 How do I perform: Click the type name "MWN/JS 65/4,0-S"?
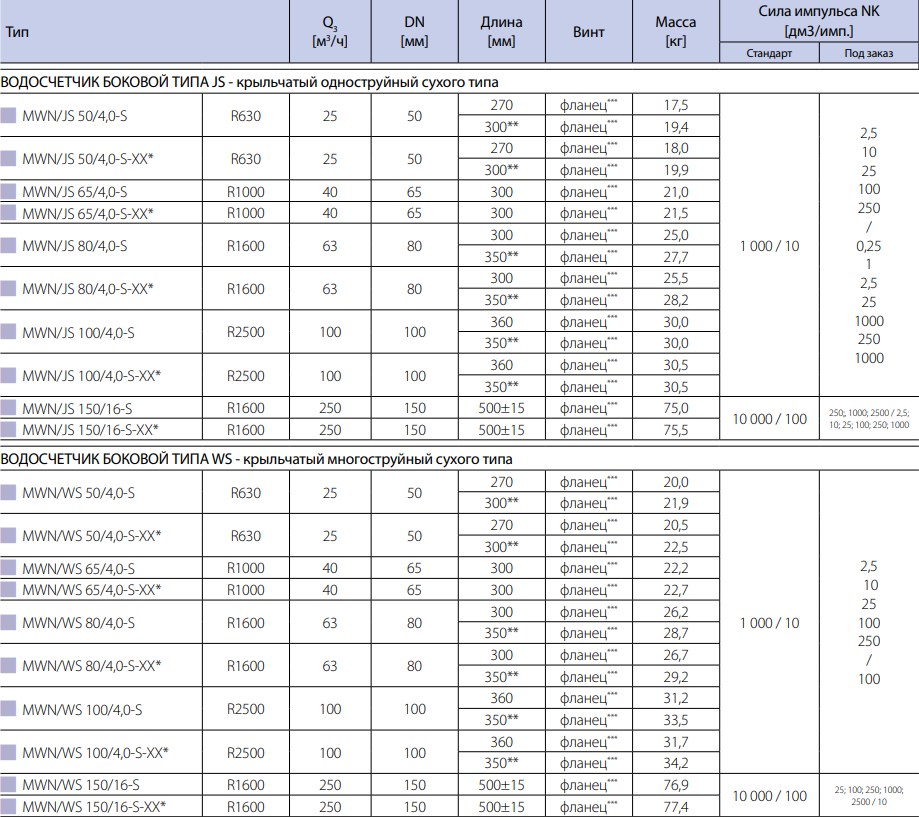point(74,192)
